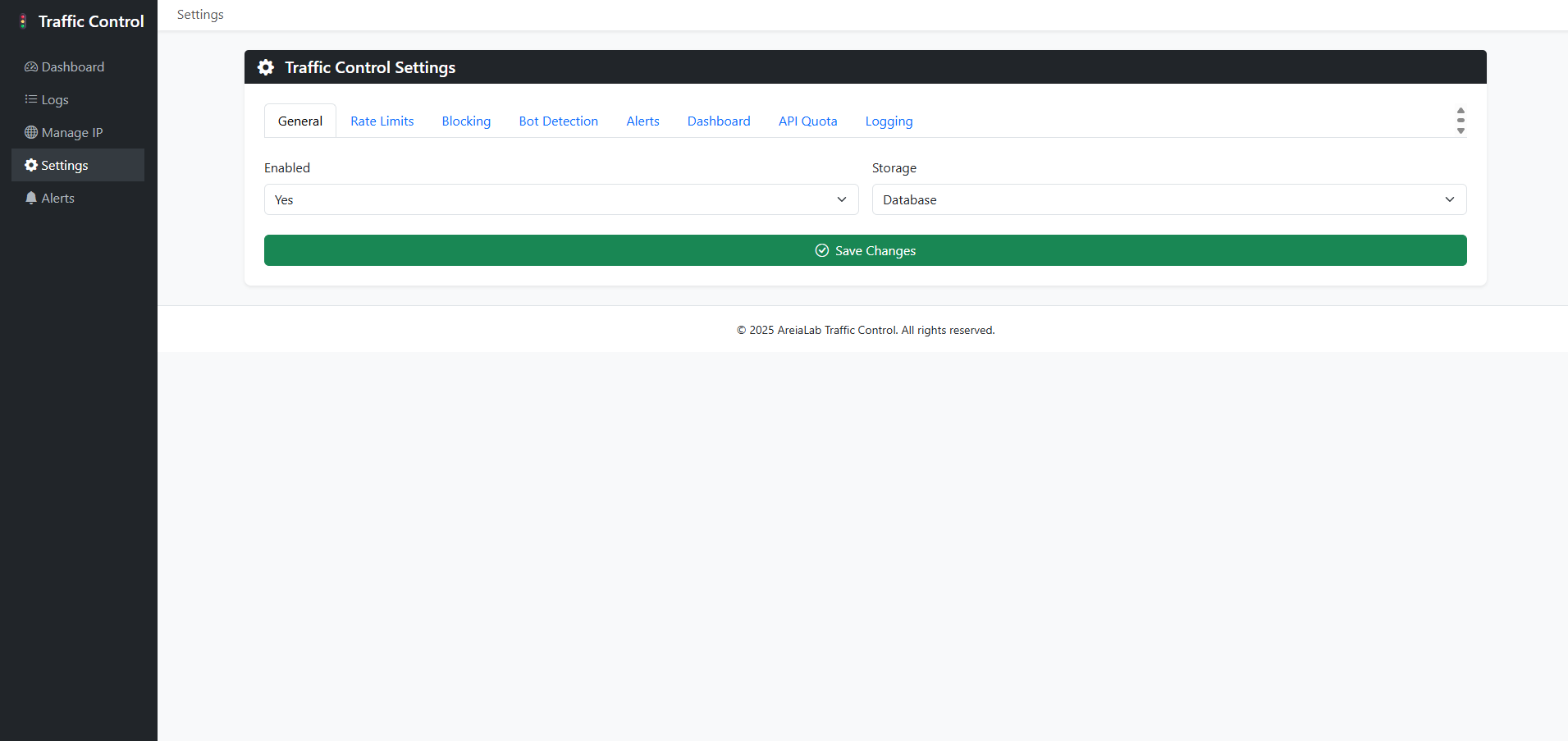Screen dimensions: 1568x741
Task: Open the Enabled dropdown
Action: tap(560, 199)
